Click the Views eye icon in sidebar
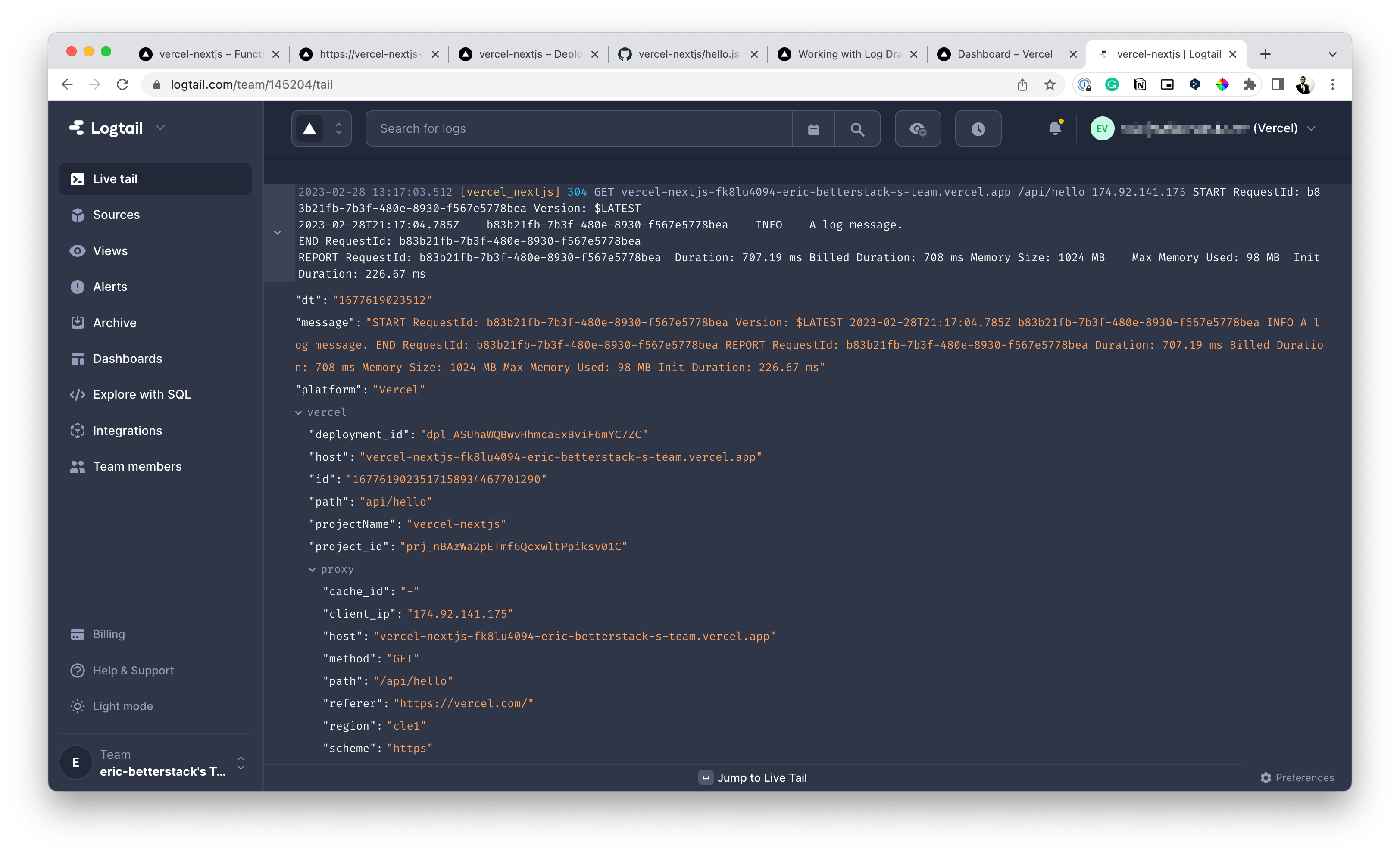This screenshot has width=1400, height=855. click(x=77, y=250)
